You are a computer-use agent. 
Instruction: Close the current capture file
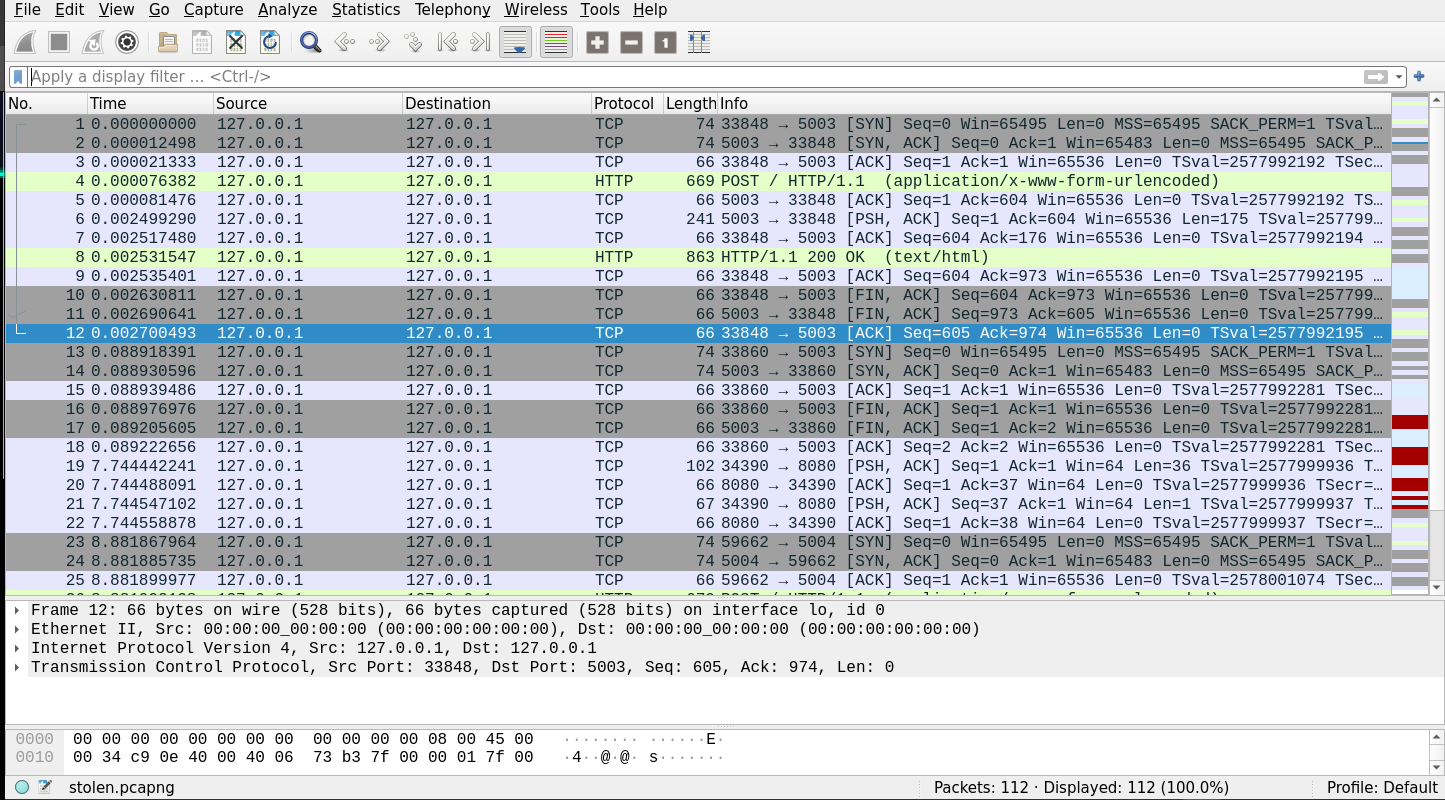pos(235,42)
